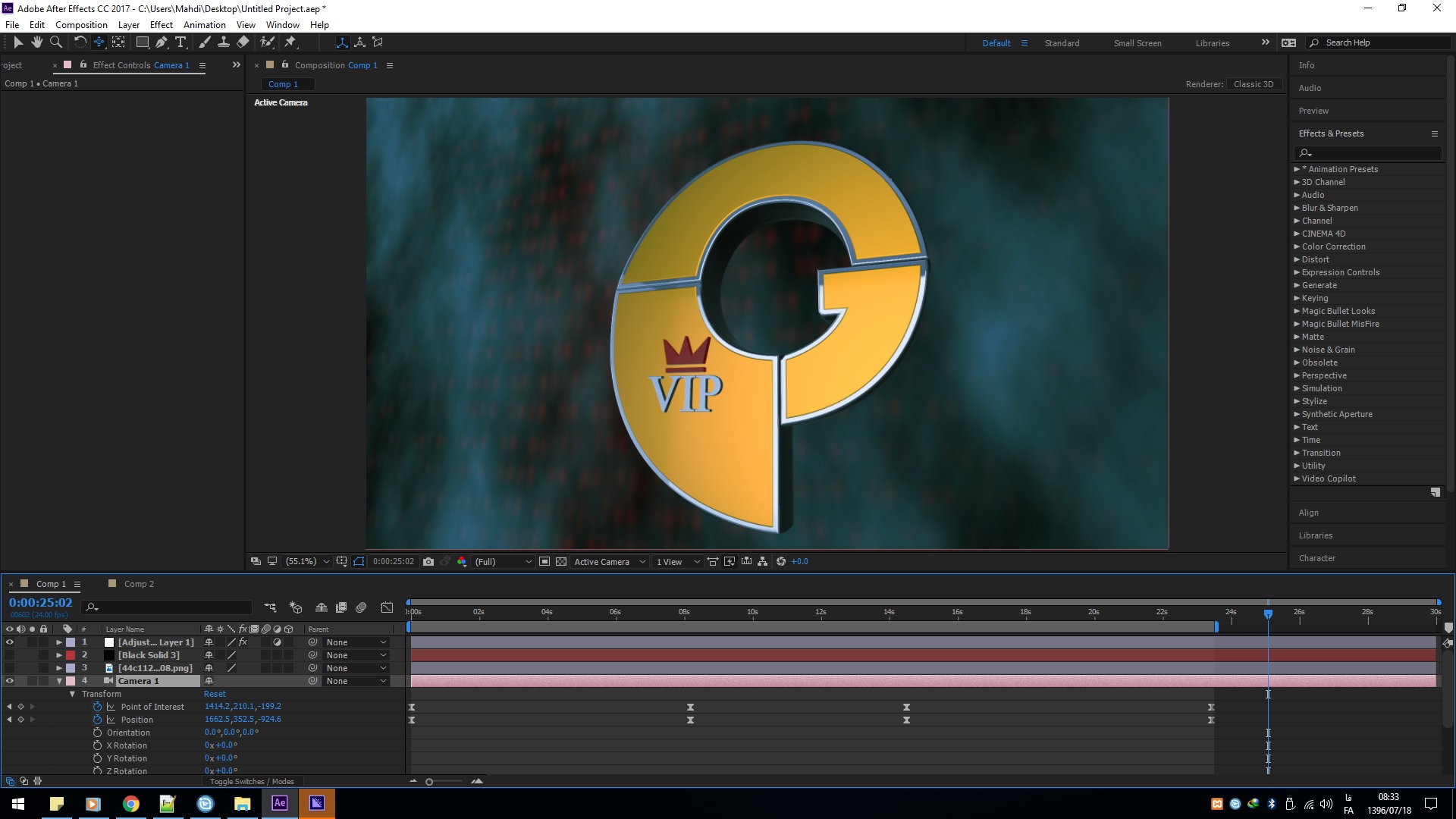Image resolution: width=1456 pixels, height=819 pixels.
Task: Select the Pan Behind anchor point tool
Action: pyautogui.click(x=118, y=42)
